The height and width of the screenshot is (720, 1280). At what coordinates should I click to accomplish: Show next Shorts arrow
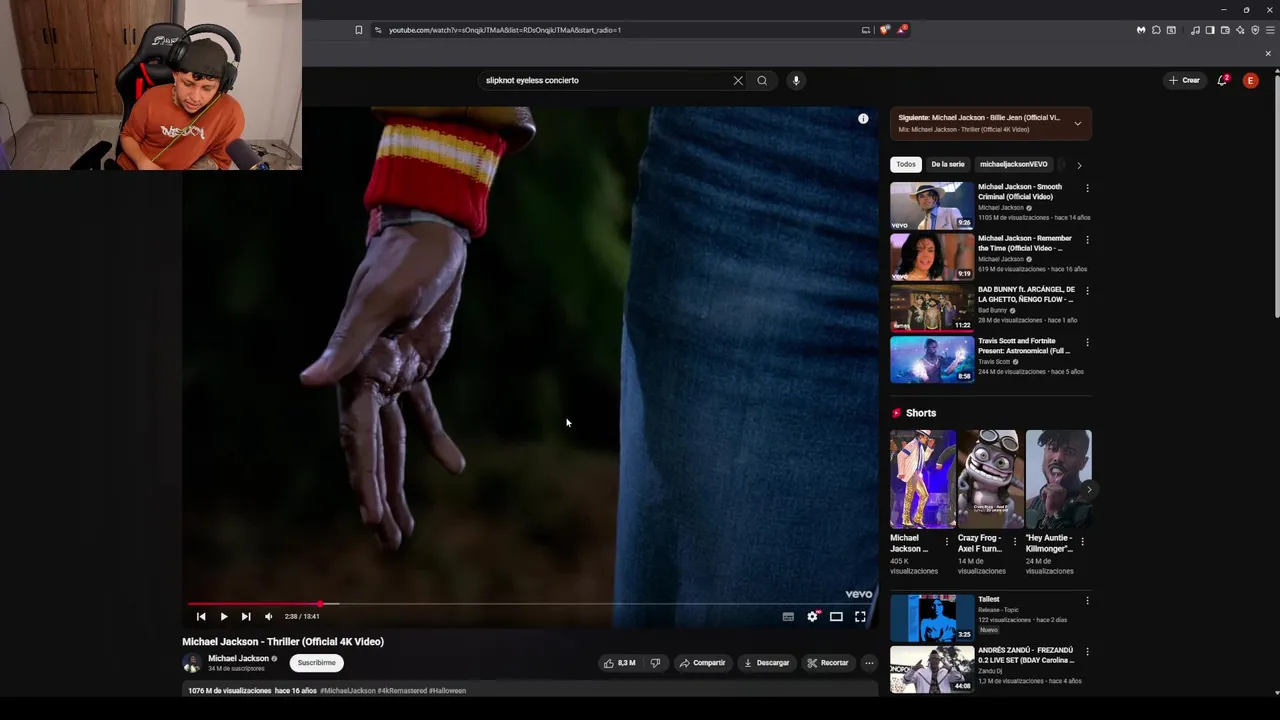point(1089,489)
